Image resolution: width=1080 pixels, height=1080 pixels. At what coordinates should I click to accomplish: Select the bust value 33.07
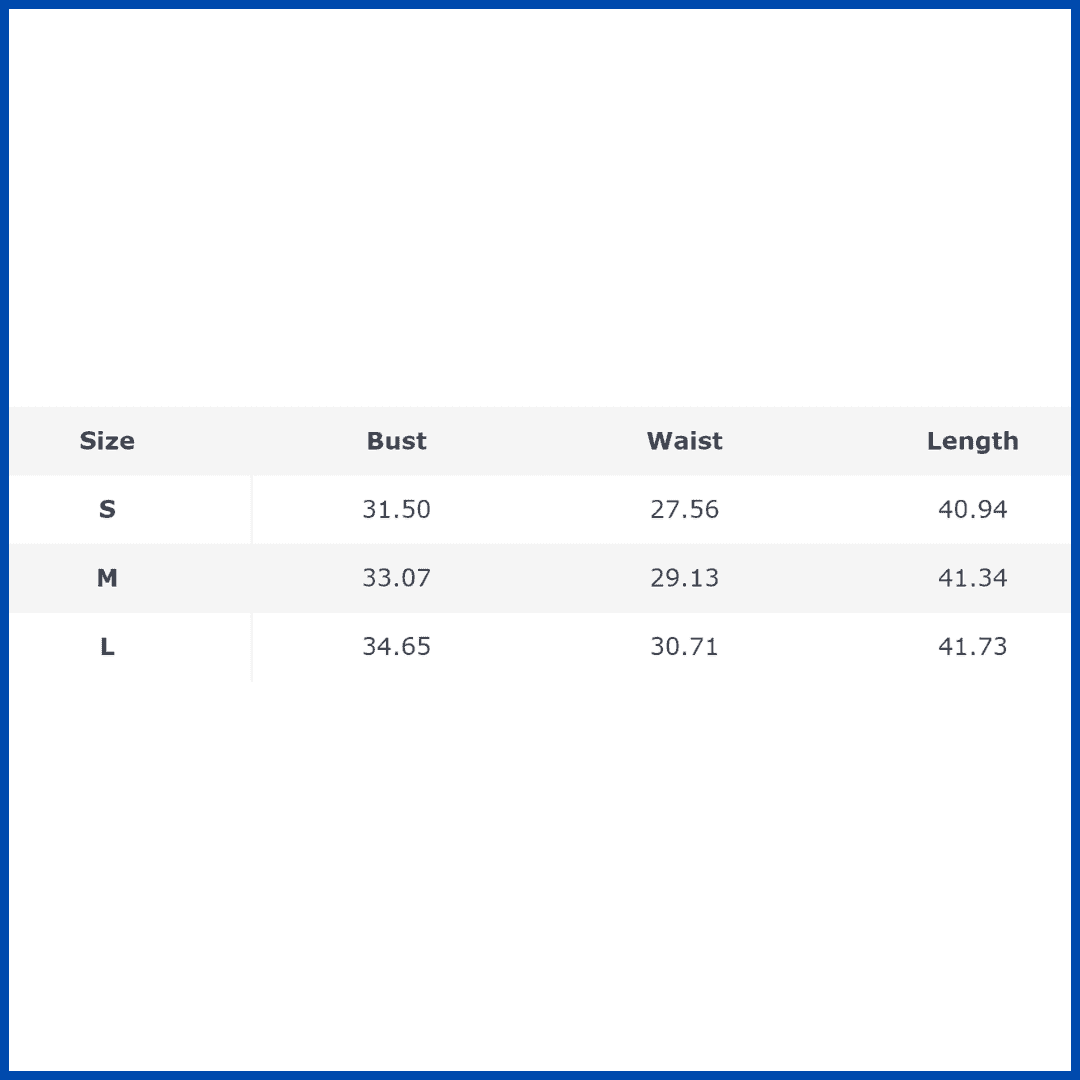tap(396, 578)
